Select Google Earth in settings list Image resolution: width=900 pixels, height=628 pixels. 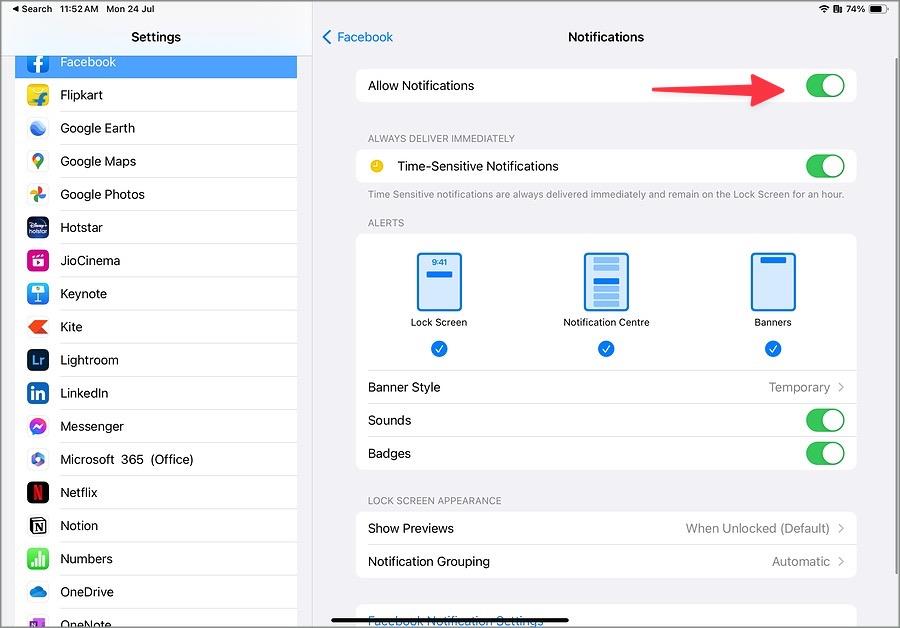pos(156,128)
